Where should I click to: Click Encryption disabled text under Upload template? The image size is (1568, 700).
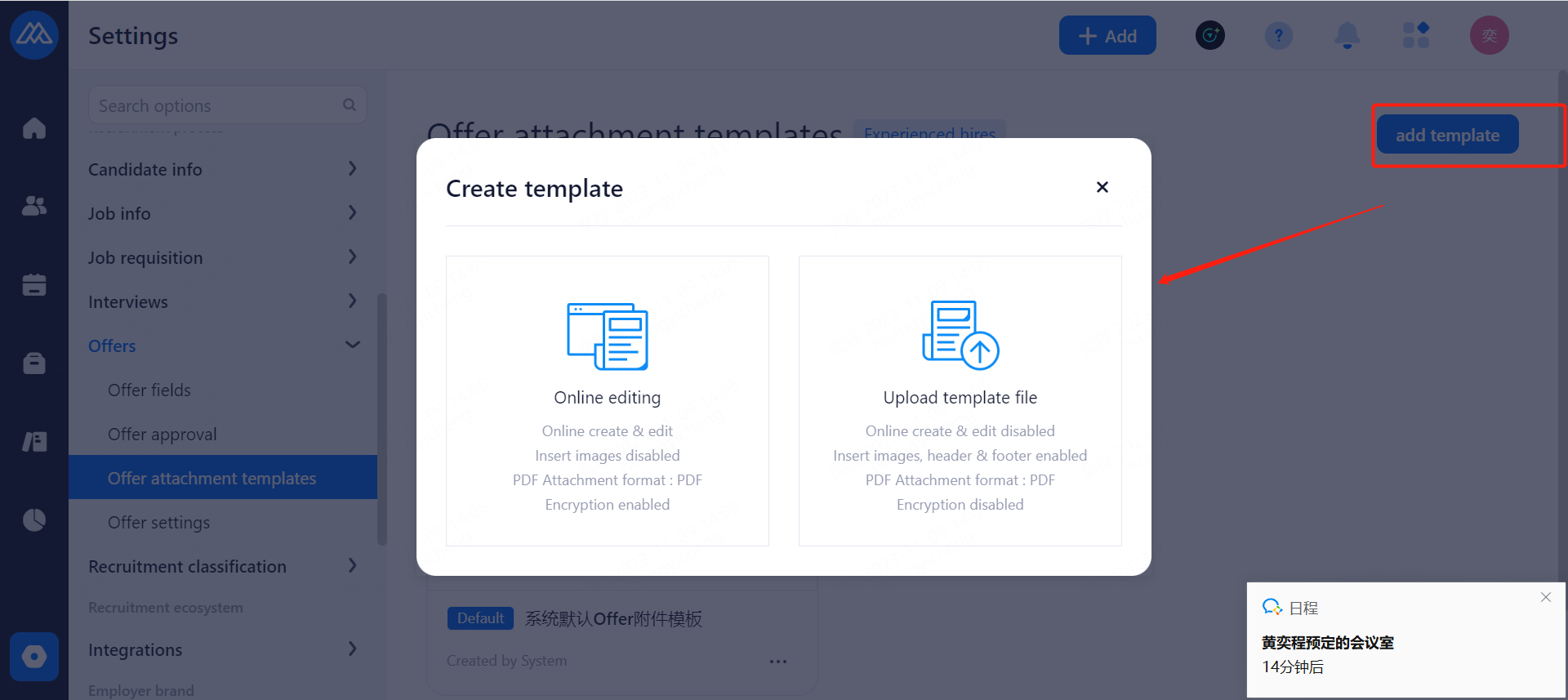[960, 504]
